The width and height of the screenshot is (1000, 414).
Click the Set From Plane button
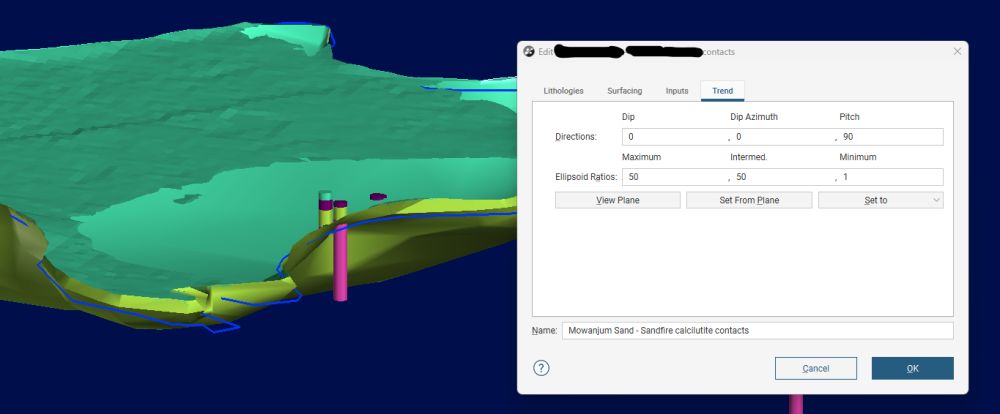click(x=749, y=200)
